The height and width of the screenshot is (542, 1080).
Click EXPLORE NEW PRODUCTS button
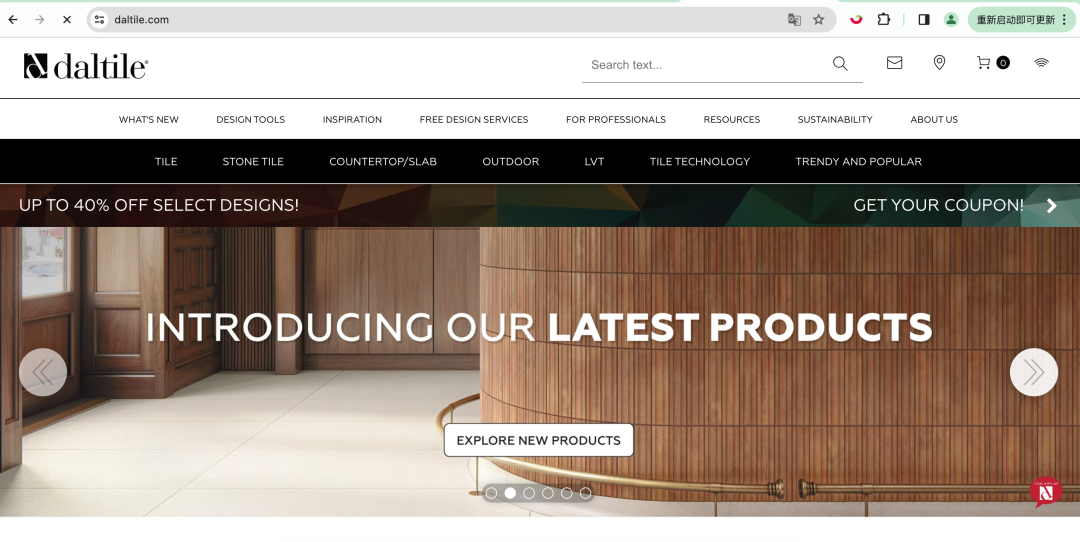[x=539, y=441]
